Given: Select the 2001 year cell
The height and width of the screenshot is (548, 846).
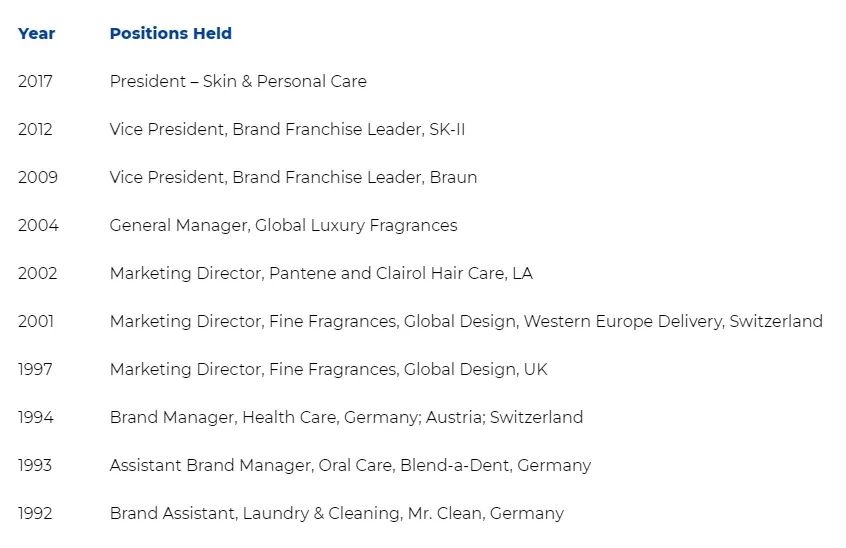Looking at the screenshot, I should tap(36, 321).
